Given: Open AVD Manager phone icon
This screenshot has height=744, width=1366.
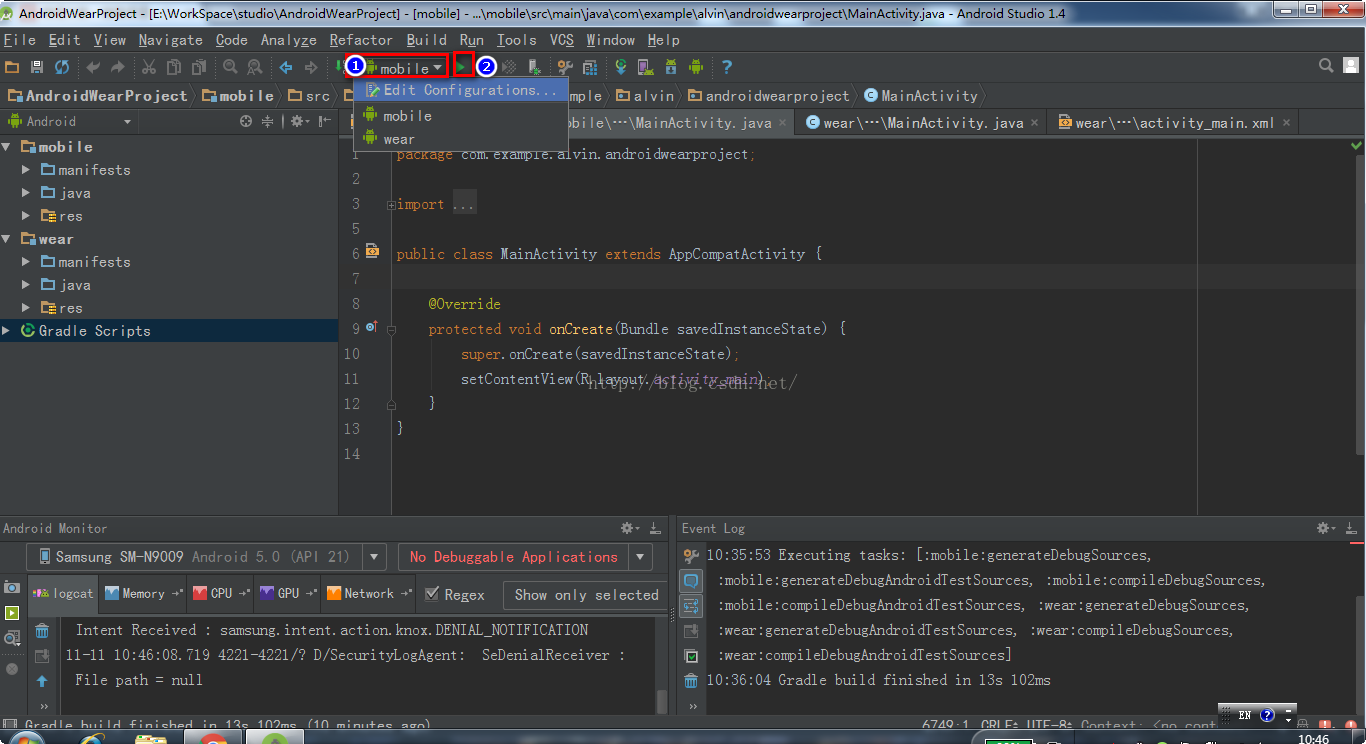Looking at the screenshot, I should [x=646, y=67].
